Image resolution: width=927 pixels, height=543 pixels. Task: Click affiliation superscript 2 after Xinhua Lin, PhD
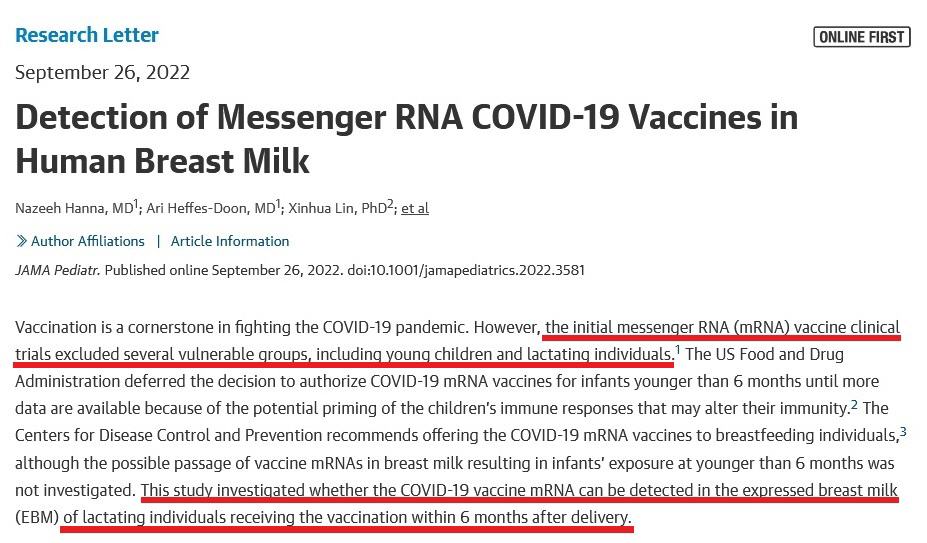390,203
